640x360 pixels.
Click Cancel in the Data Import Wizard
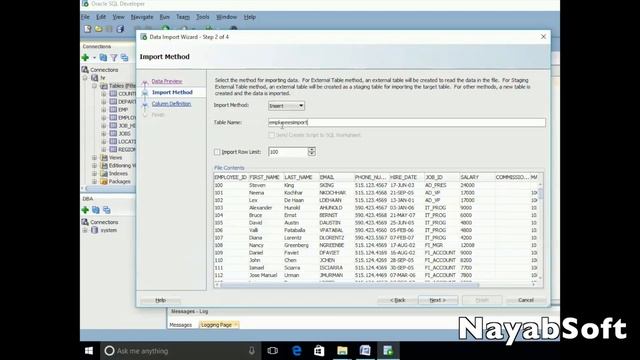(526, 300)
